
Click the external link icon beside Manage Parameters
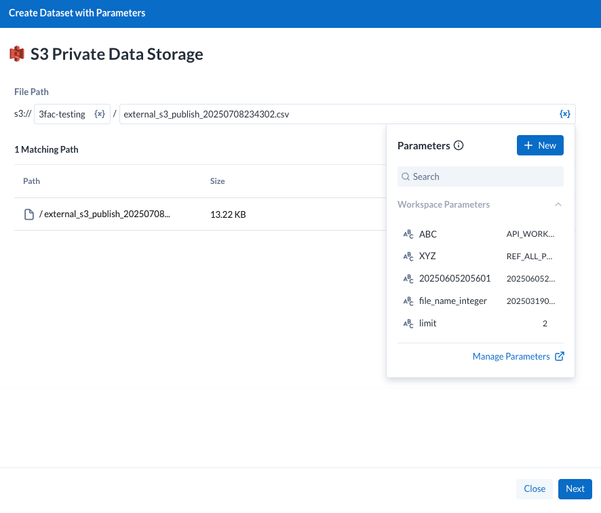pos(560,356)
